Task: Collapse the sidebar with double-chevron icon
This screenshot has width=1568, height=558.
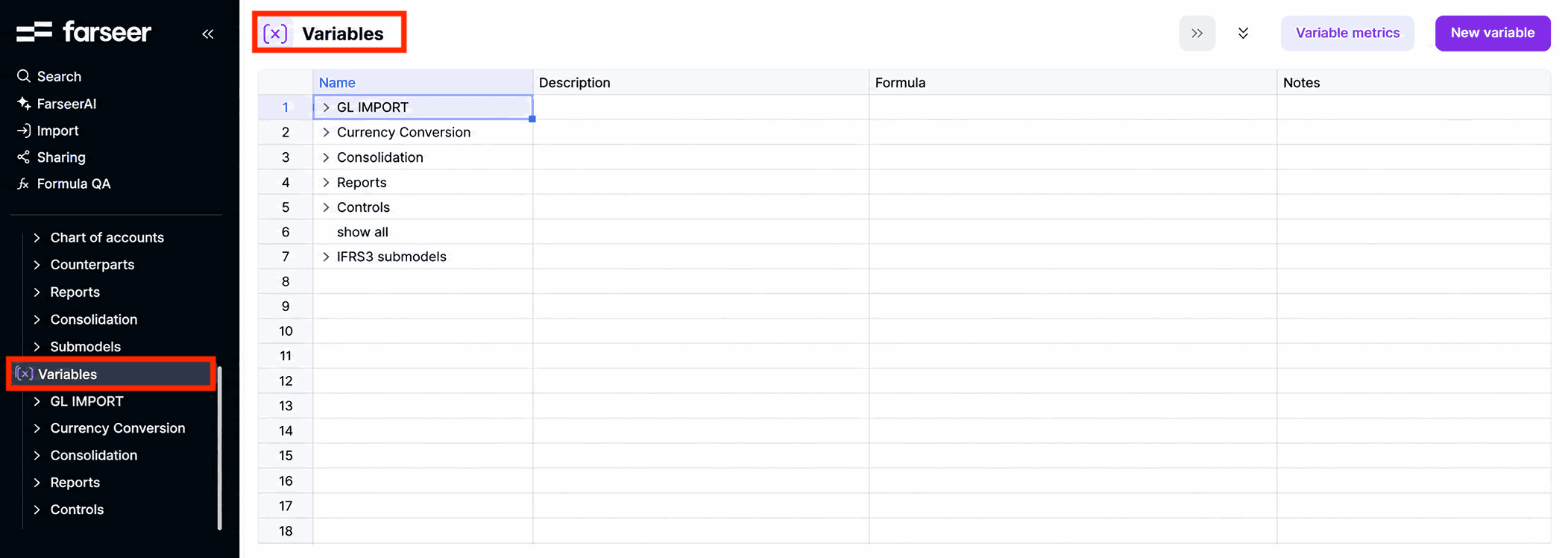Action: (x=208, y=34)
